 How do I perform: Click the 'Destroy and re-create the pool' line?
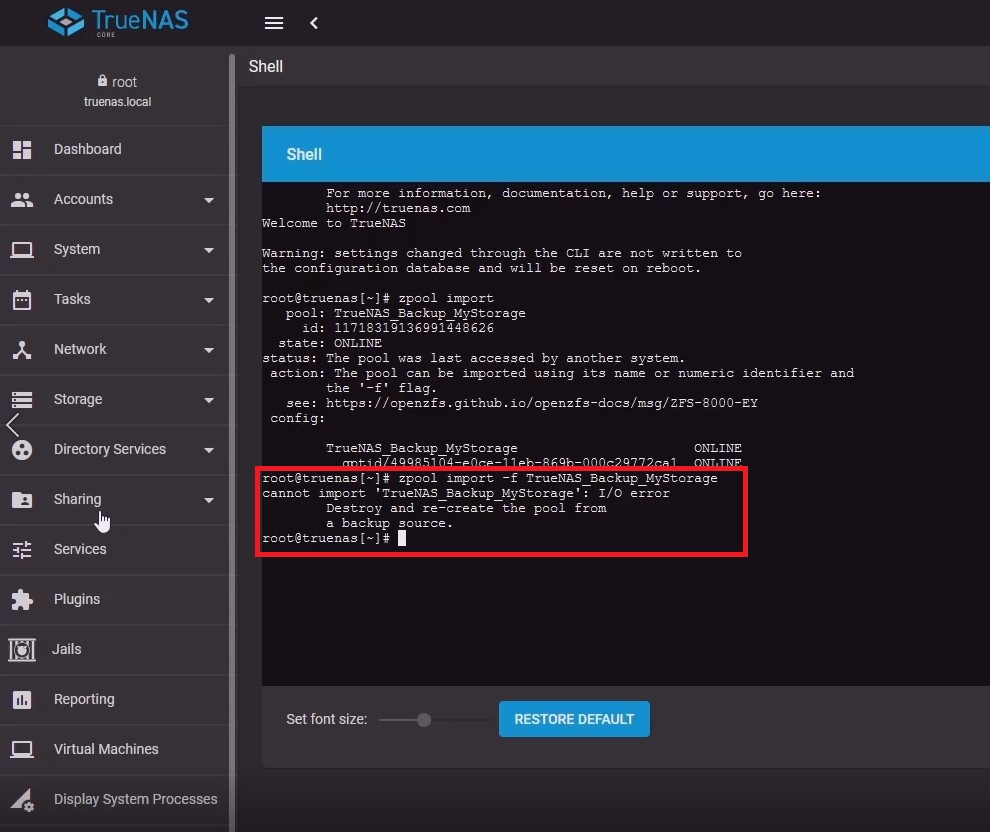pos(466,508)
